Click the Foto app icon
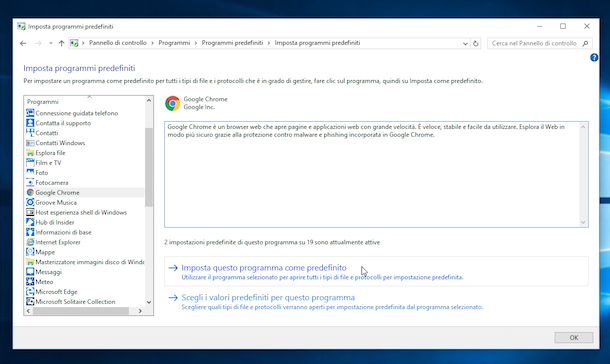 30,173
